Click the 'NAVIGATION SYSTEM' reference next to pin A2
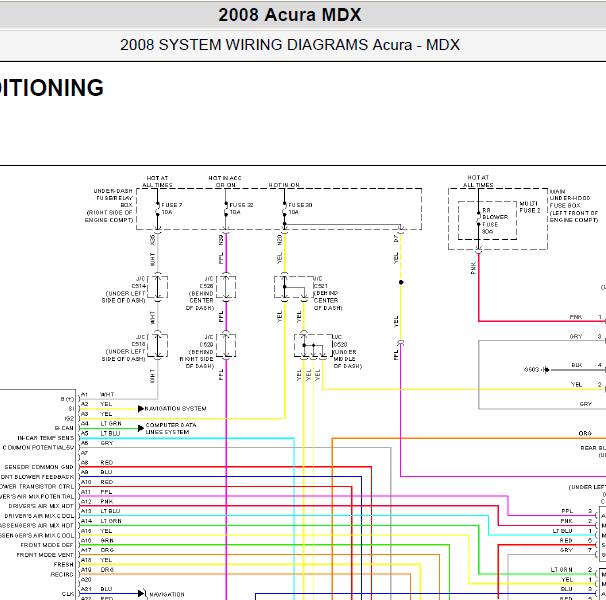The image size is (606, 600). pyautogui.click(x=175, y=409)
